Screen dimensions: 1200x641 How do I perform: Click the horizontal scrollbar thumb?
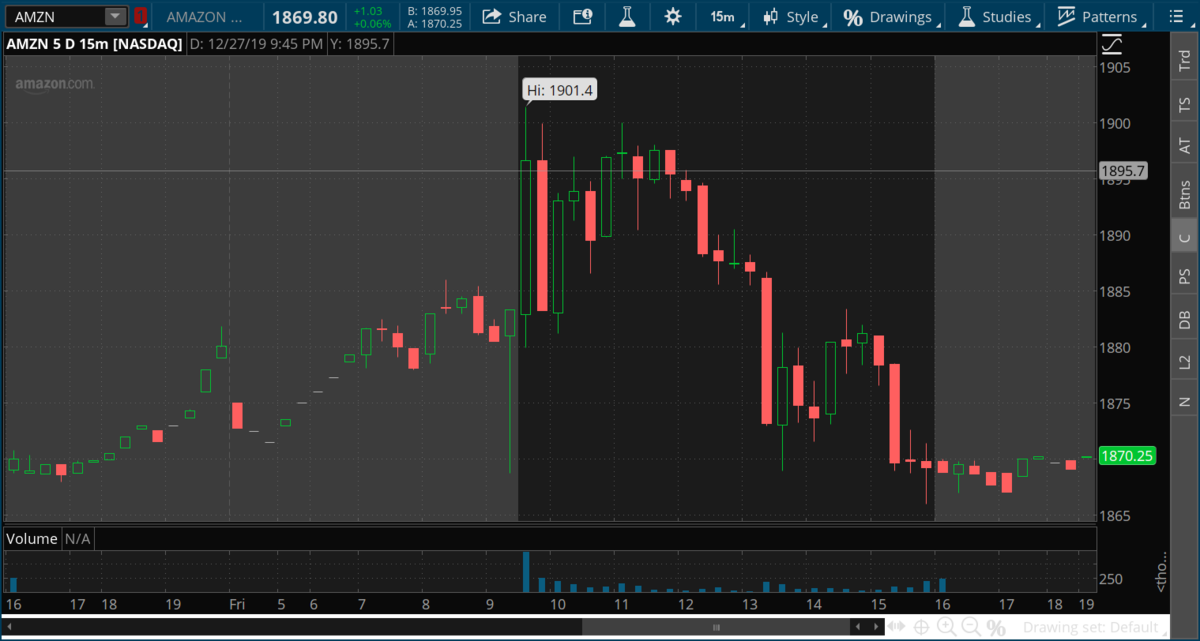click(716, 627)
